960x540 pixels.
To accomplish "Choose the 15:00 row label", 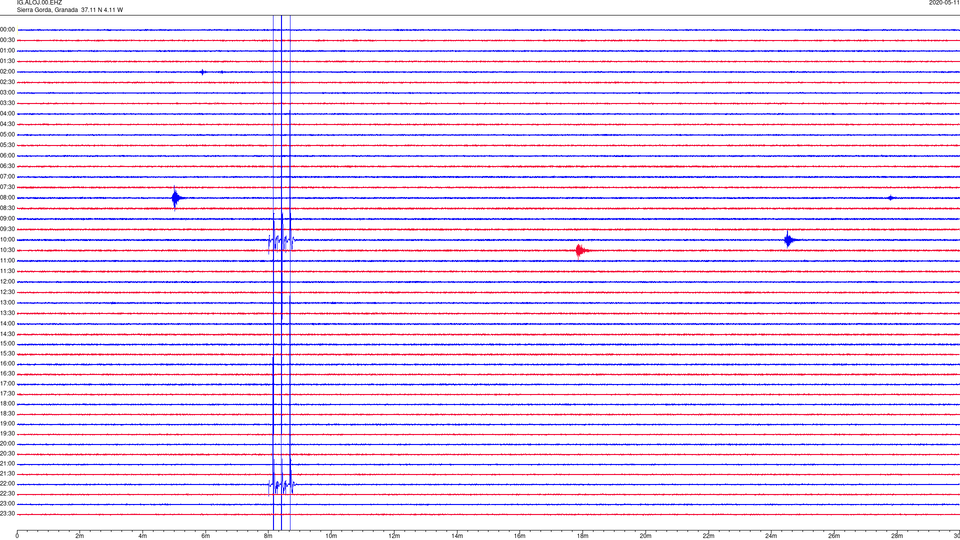I will click(8, 343).
